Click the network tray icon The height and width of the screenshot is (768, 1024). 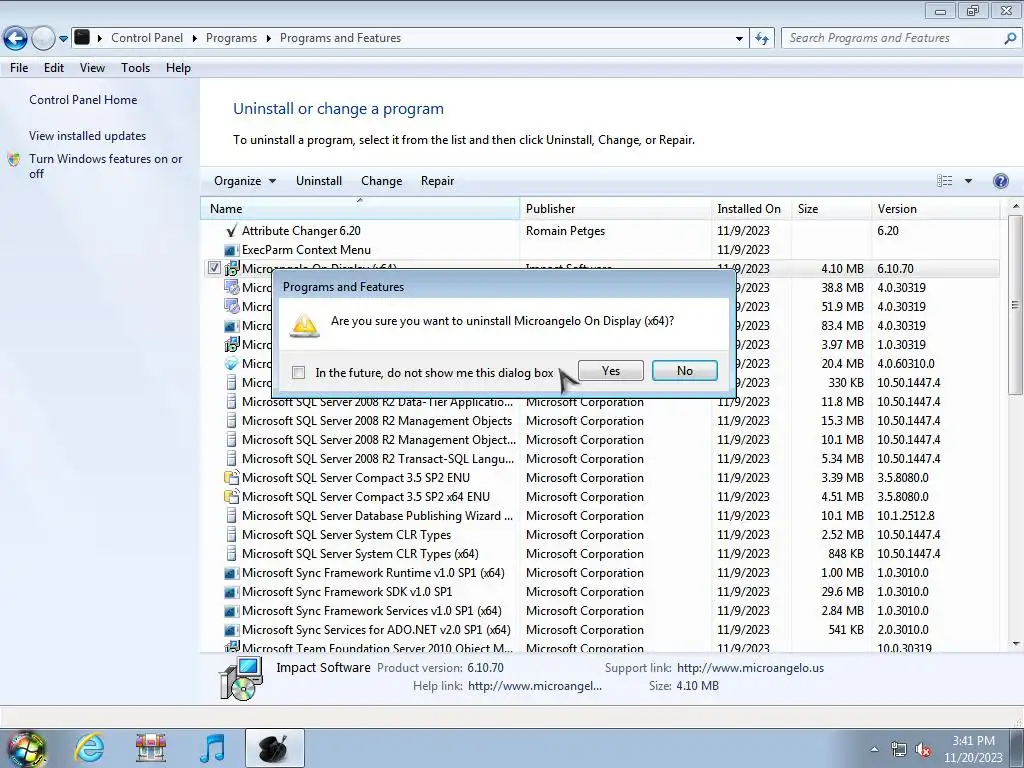coord(899,750)
